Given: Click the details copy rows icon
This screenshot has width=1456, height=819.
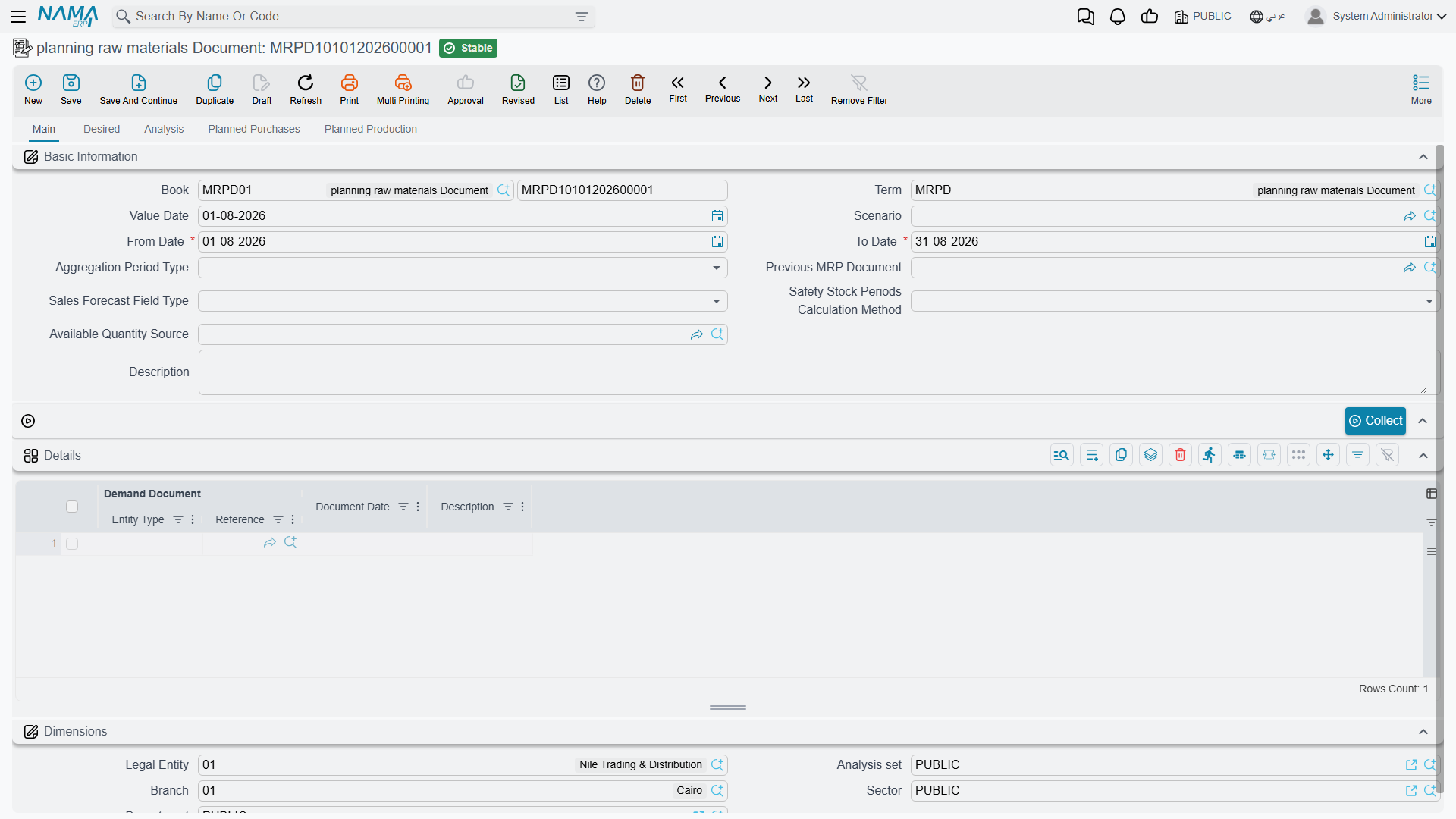Looking at the screenshot, I should click(1121, 455).
